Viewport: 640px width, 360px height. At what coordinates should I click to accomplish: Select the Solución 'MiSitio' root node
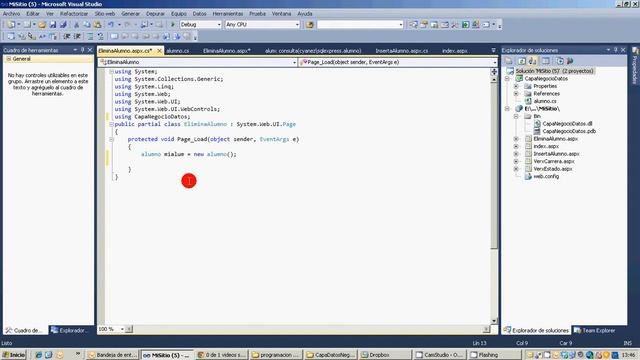[x=554, y=71]
